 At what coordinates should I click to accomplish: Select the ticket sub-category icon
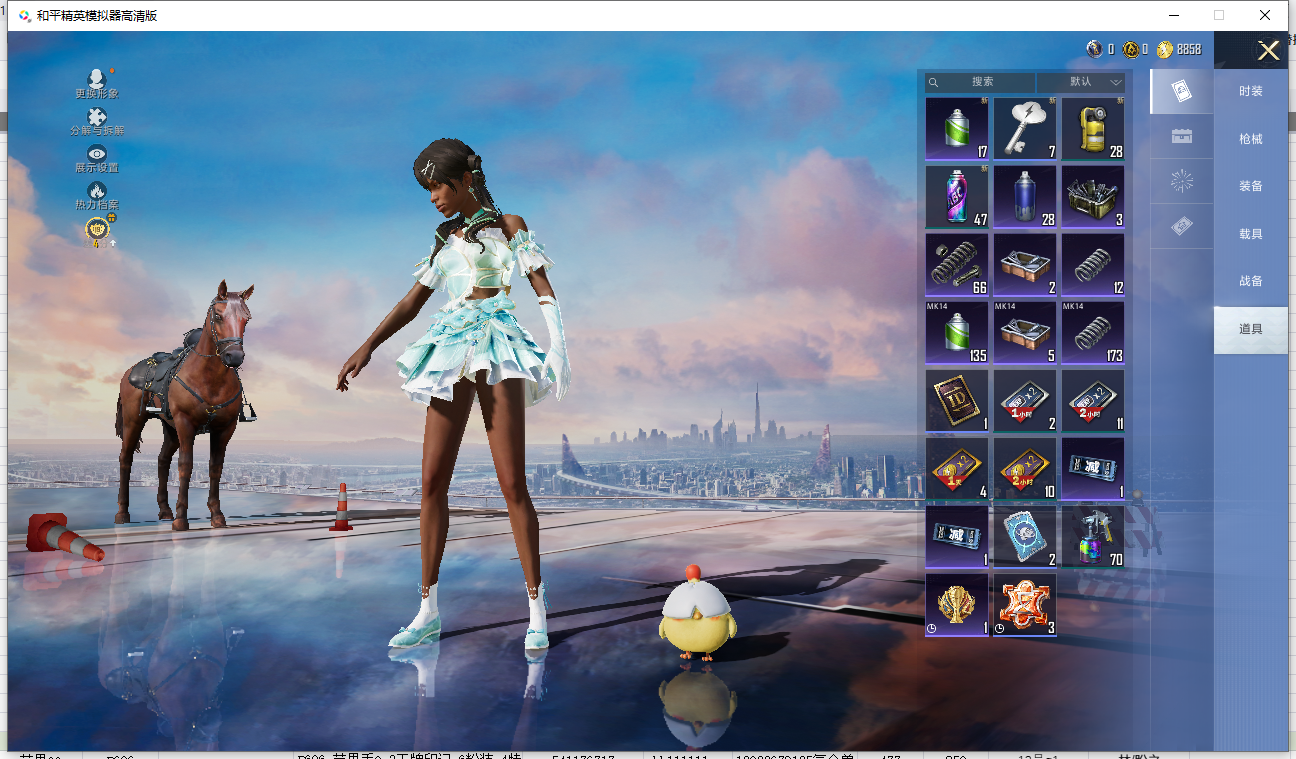(x=1181, y=227)
